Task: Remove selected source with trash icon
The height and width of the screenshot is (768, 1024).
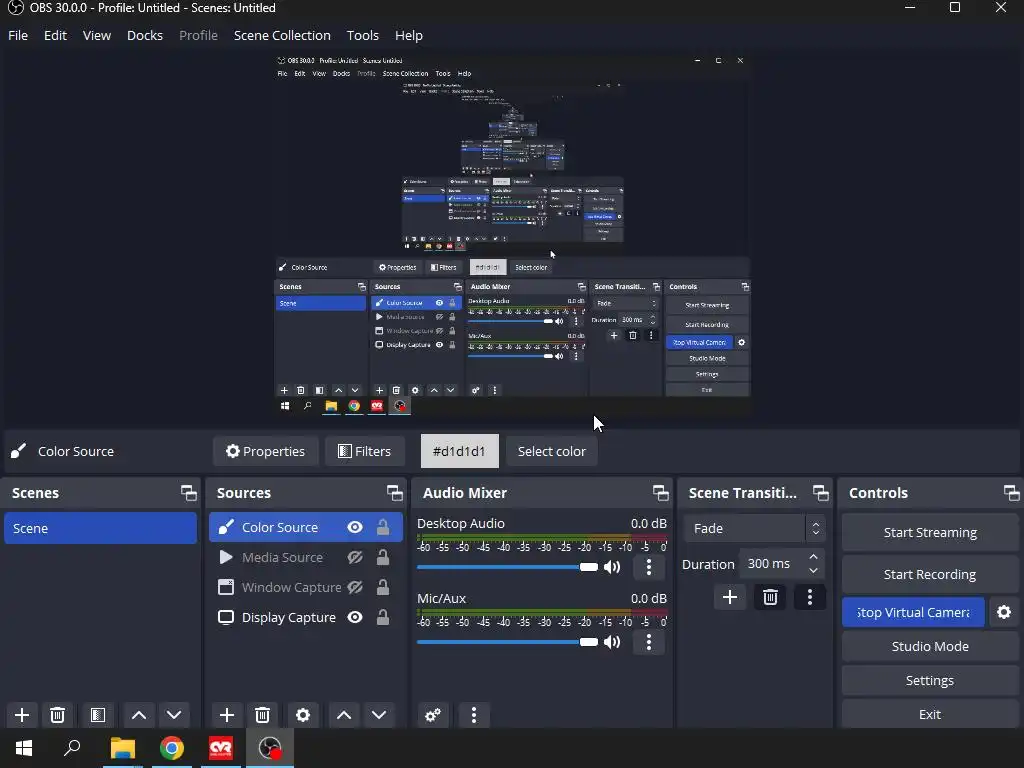Action: pyautogui.click(x=263, y=715)
